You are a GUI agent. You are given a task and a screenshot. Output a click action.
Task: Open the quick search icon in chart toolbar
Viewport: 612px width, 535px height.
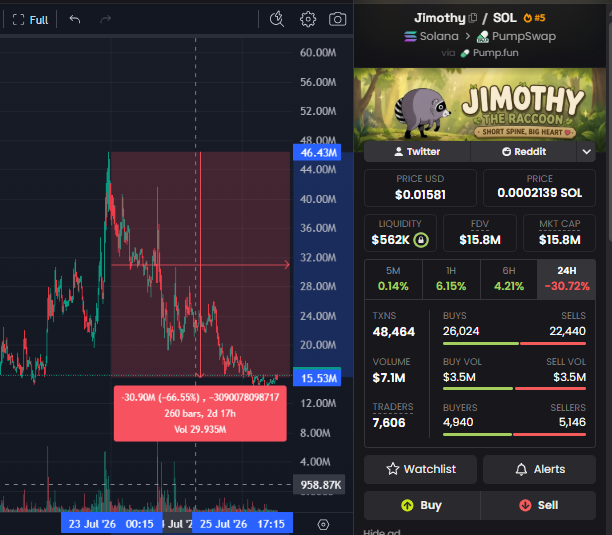277,19
